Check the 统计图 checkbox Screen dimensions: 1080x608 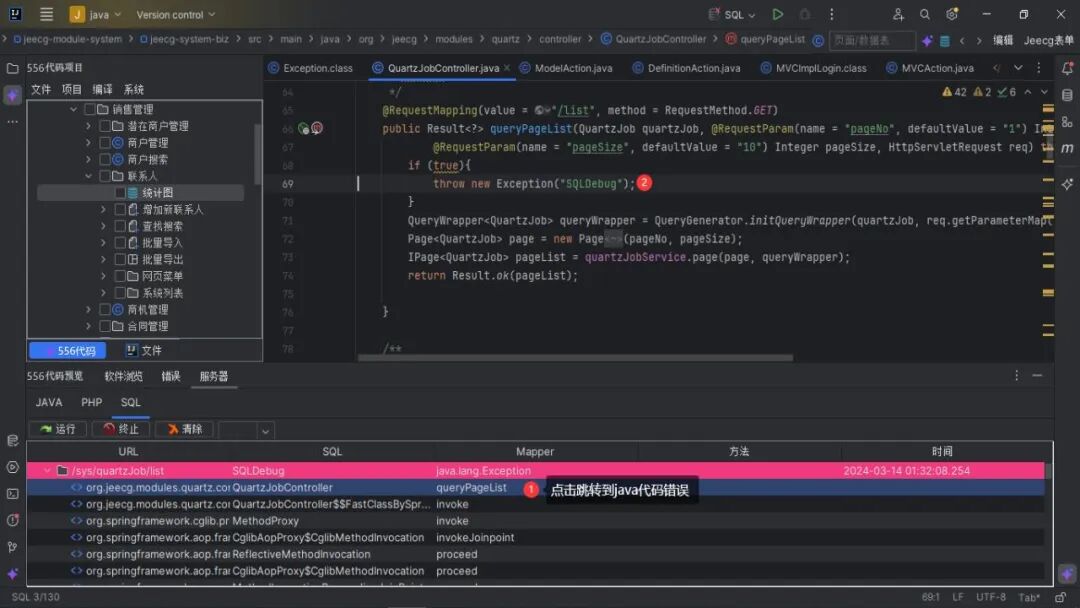[x=120, y=193]
